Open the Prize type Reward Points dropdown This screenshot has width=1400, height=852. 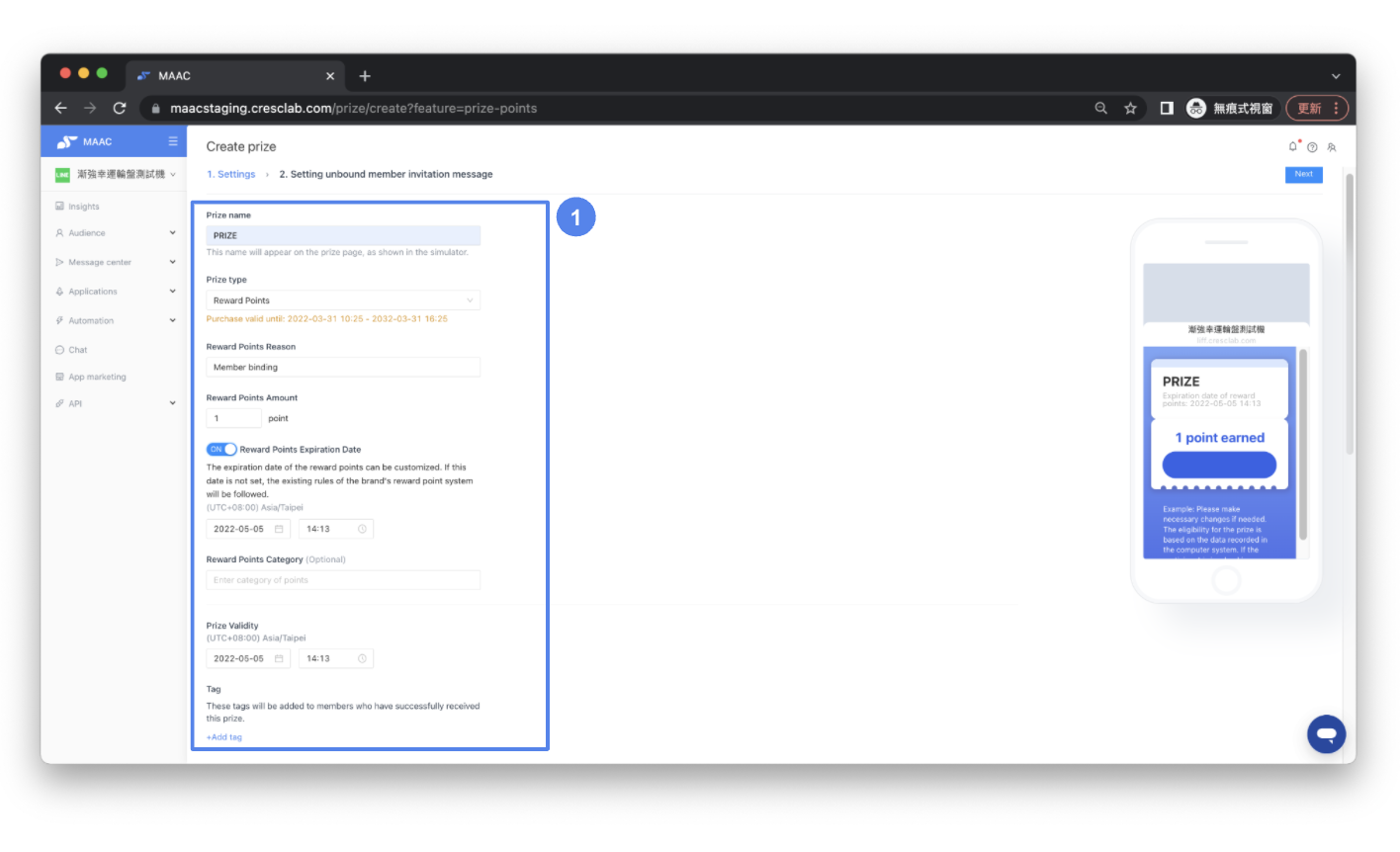click(342, 300)
